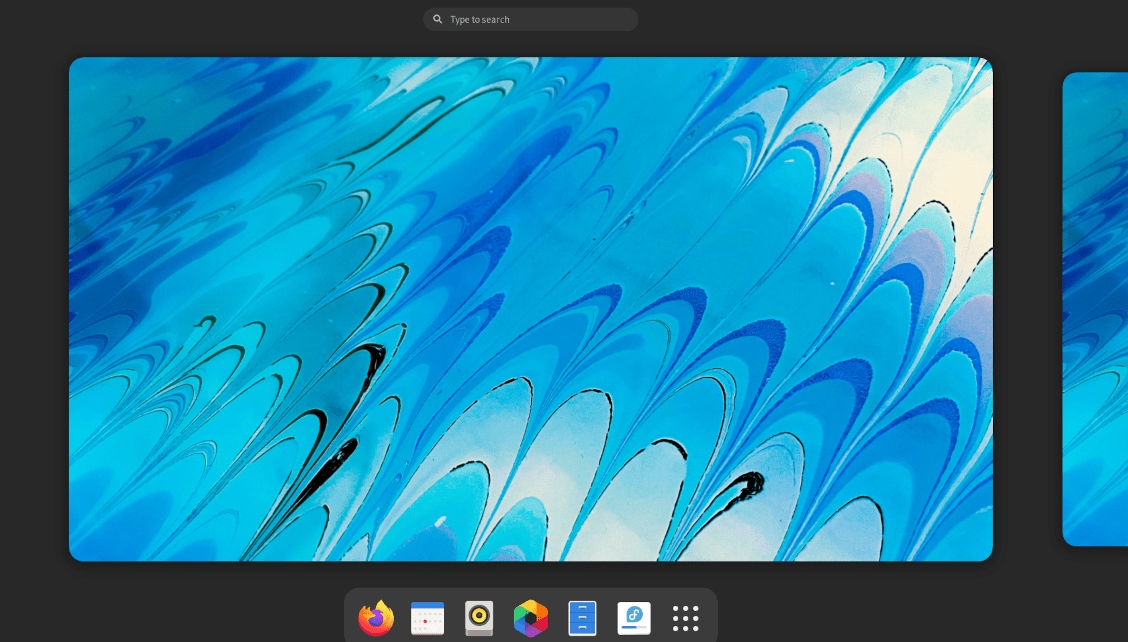Launch Firefox from the dash
This screenshot has width=1128, height=642.
(x=376, y=618)
